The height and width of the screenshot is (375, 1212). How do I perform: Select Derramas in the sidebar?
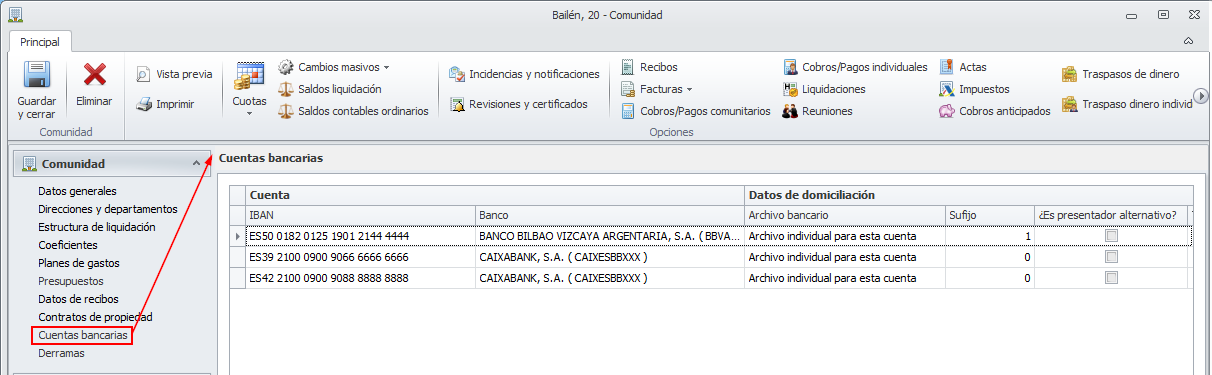click(61, 353)
